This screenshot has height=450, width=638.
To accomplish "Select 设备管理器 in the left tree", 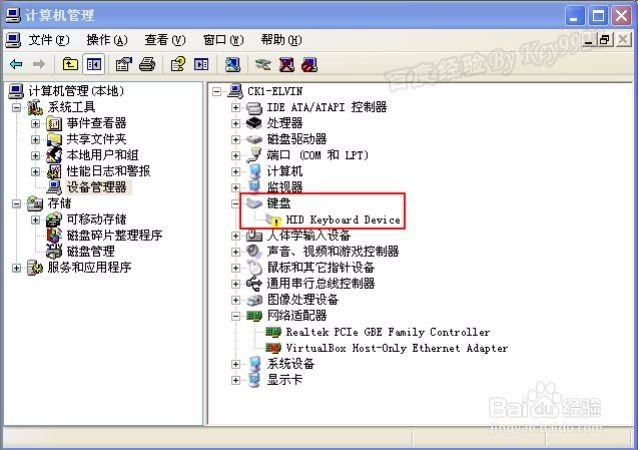I will [96, 187].
